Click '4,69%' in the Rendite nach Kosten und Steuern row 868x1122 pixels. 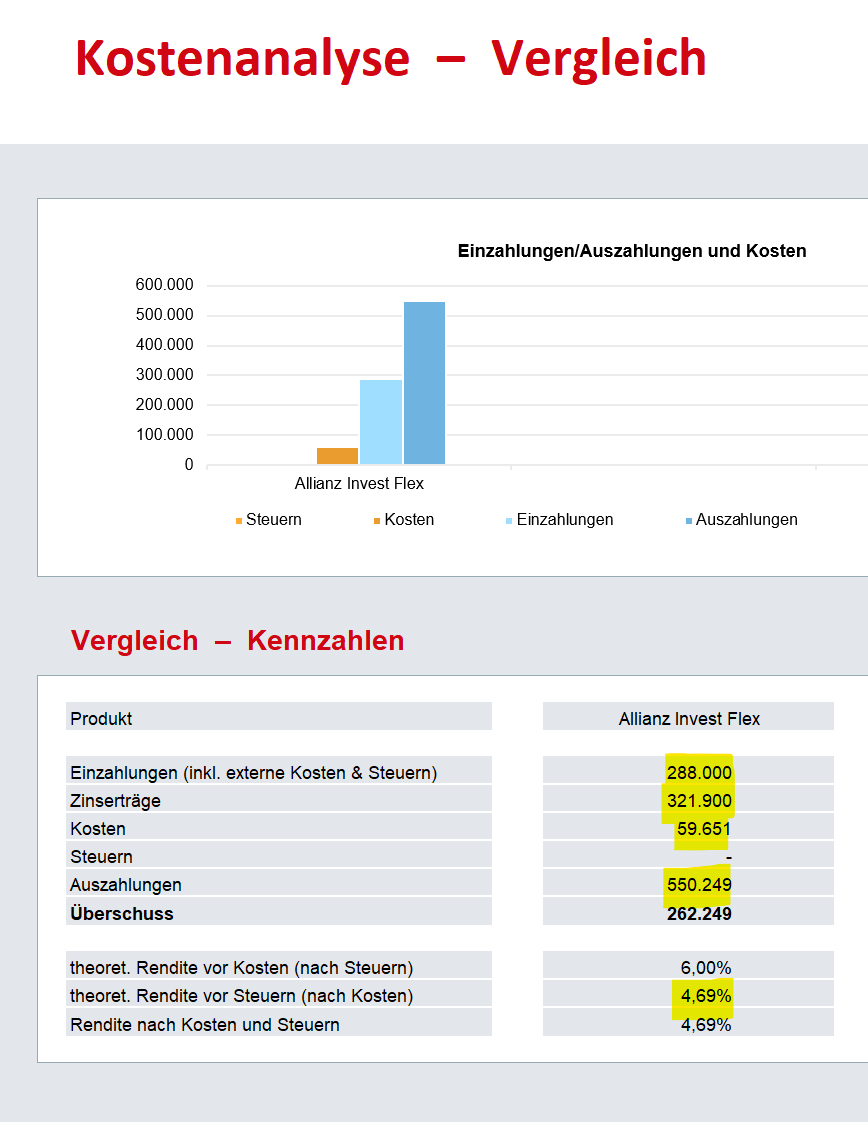pyautogui.click(x=706, y=1025)
